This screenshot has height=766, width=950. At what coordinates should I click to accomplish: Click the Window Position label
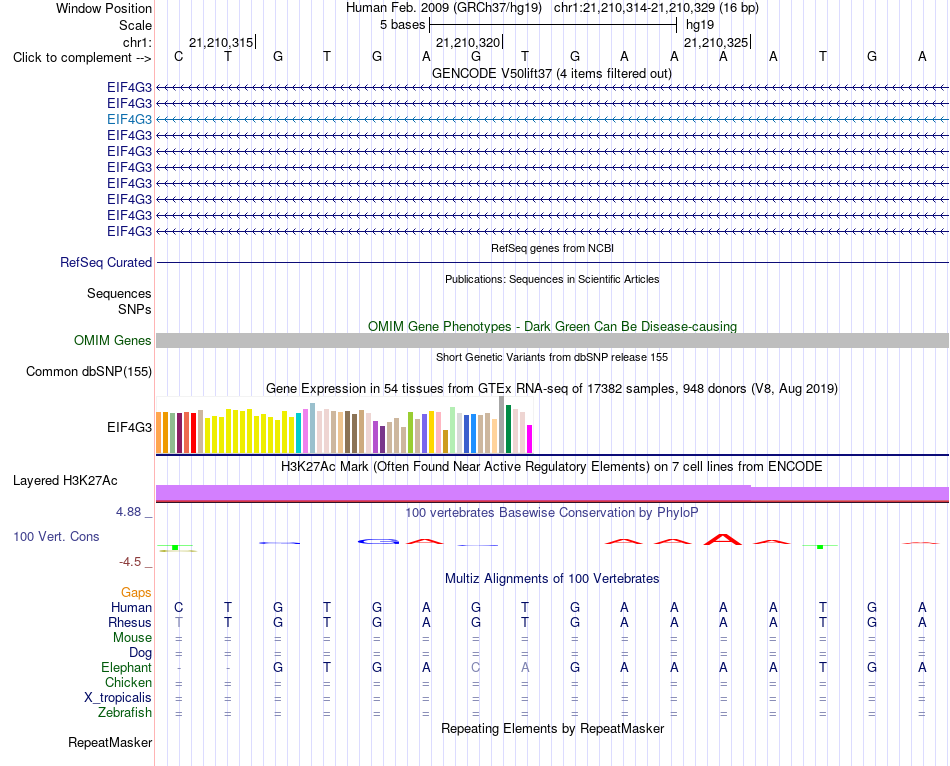(x=104, y=8)
